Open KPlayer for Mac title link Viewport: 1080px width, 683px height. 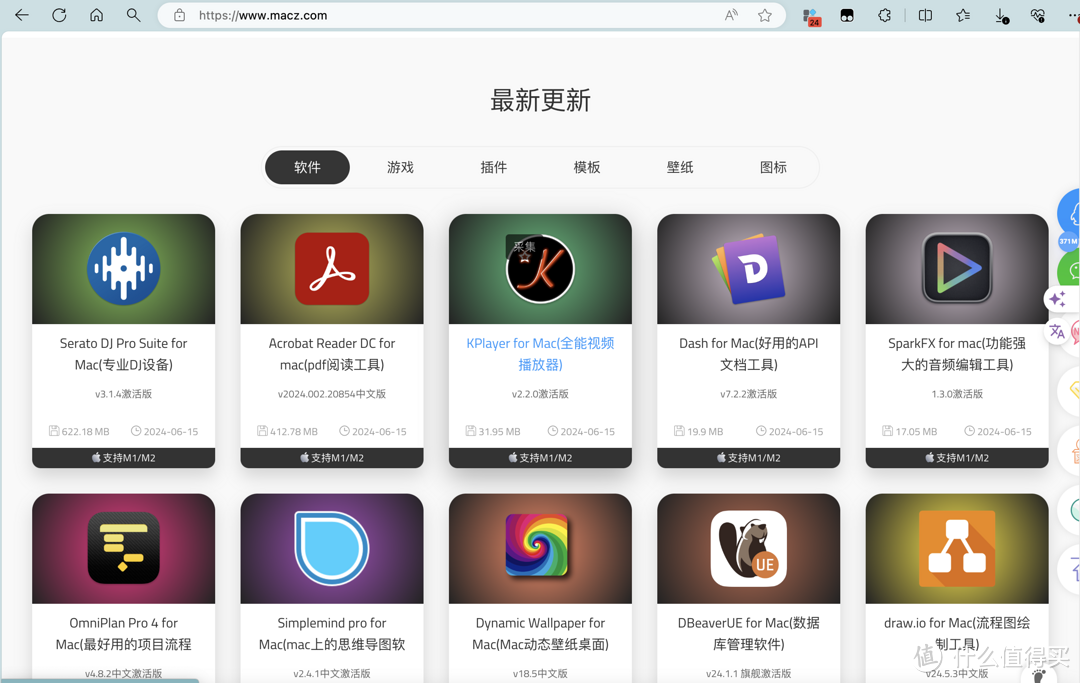point(540,354)
